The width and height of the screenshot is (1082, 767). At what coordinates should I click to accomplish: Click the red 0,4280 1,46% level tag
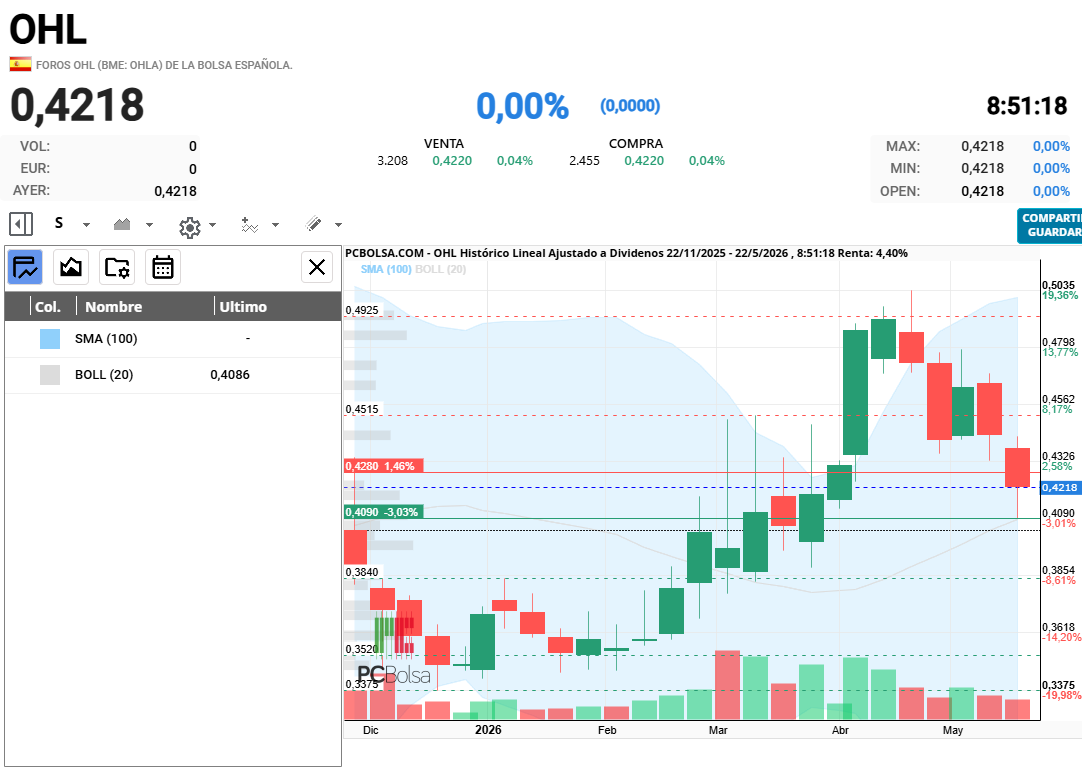384,466
